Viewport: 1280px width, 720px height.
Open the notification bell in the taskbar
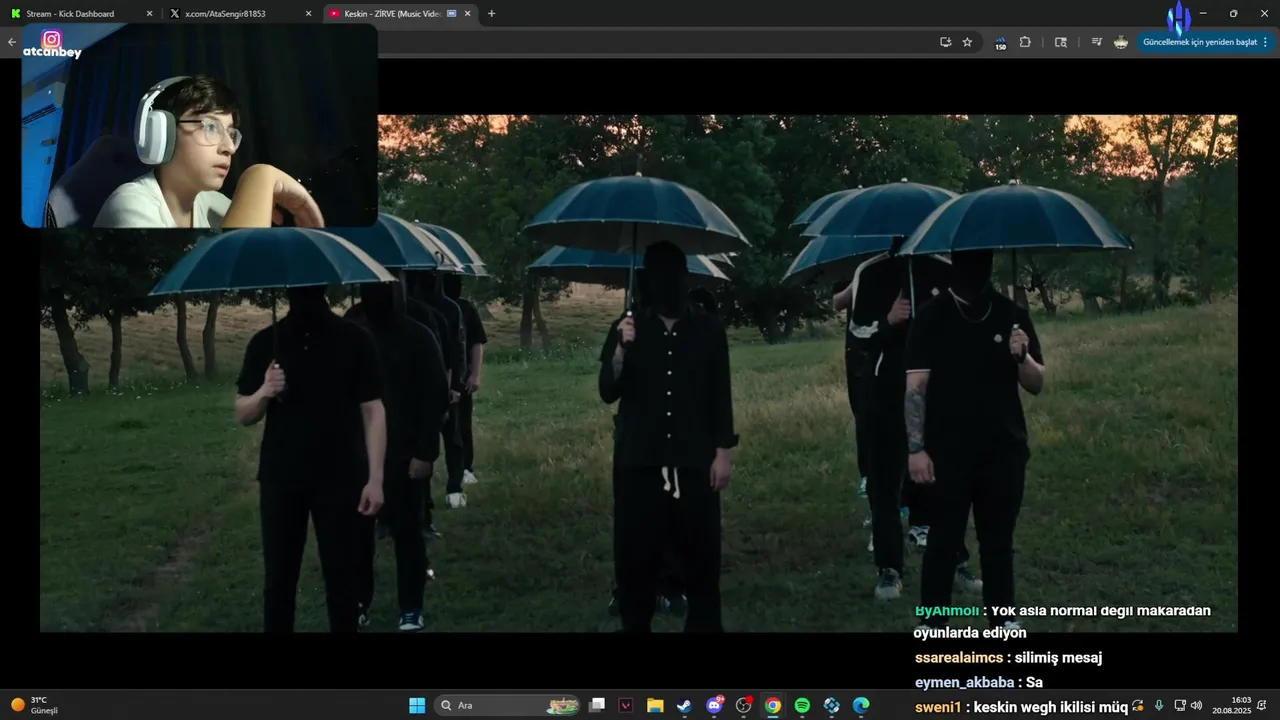point(1264,705)
